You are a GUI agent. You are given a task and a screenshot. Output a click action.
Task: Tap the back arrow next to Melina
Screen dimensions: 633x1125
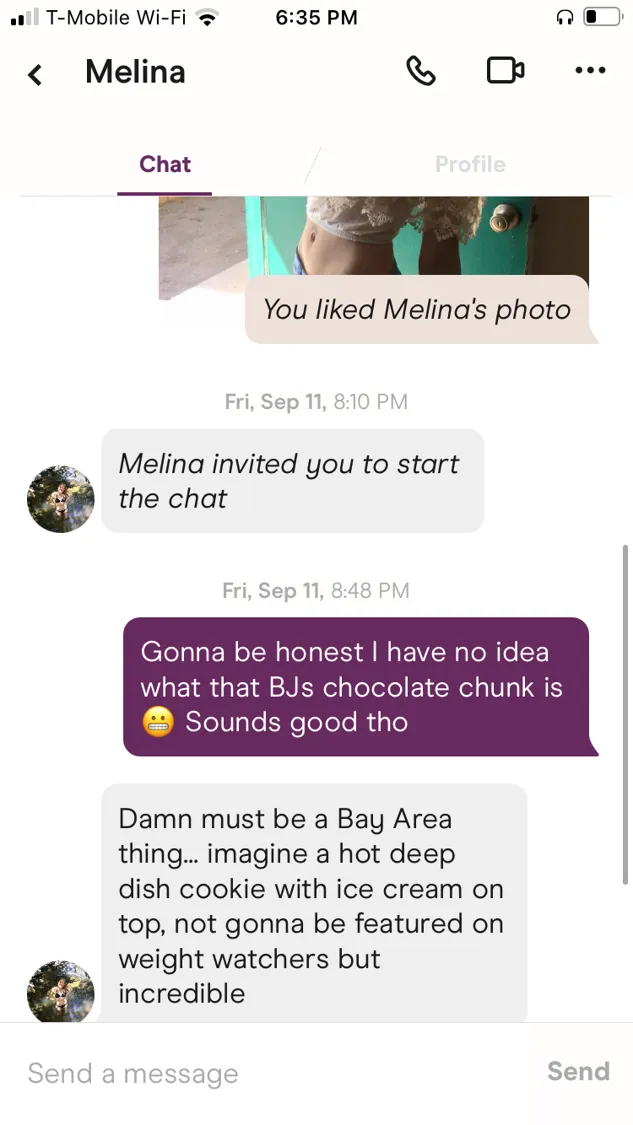tap(34, 73)
